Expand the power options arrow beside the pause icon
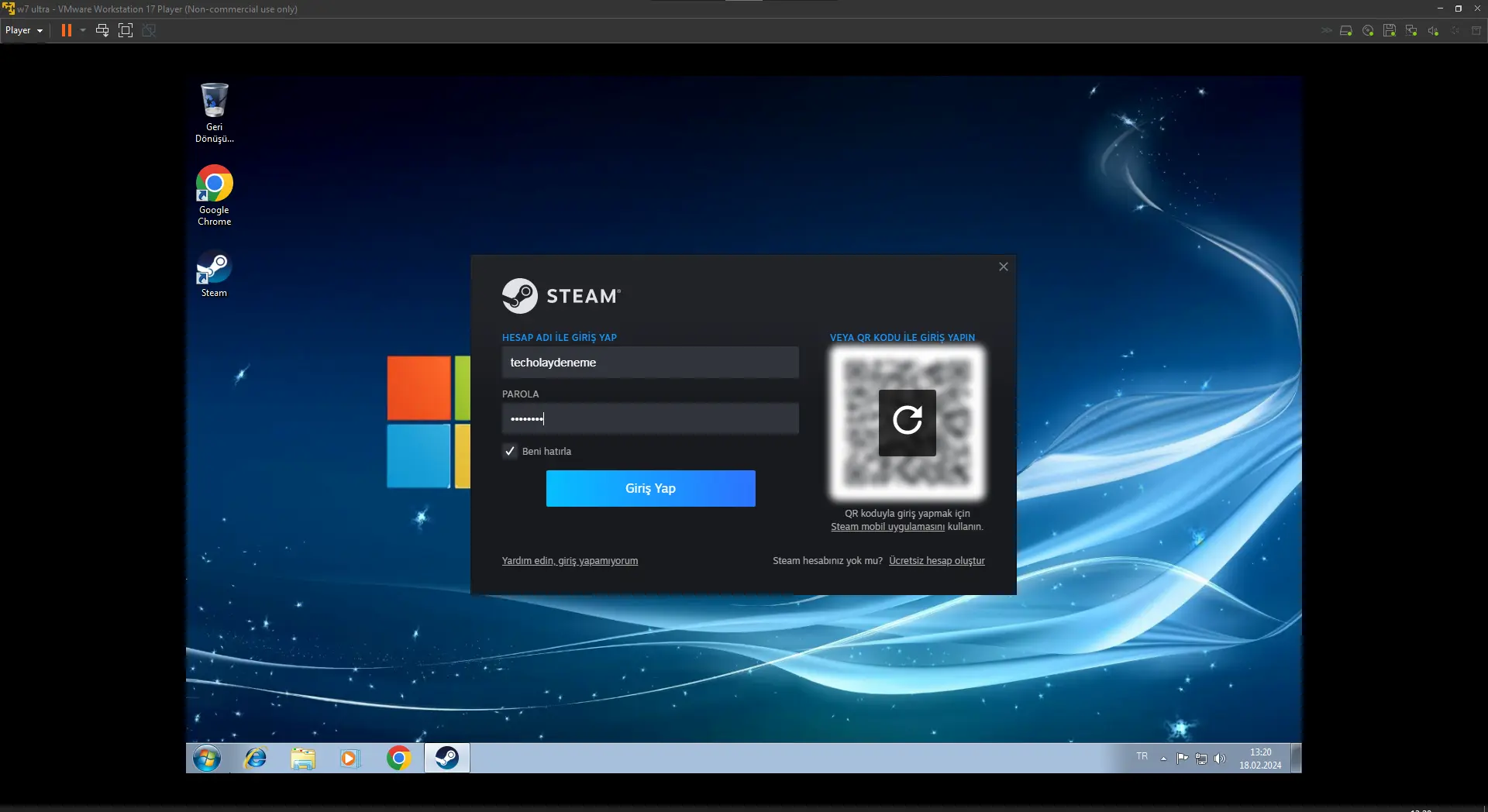Viewport: 1488px width, 812px height. pos(83,30)
